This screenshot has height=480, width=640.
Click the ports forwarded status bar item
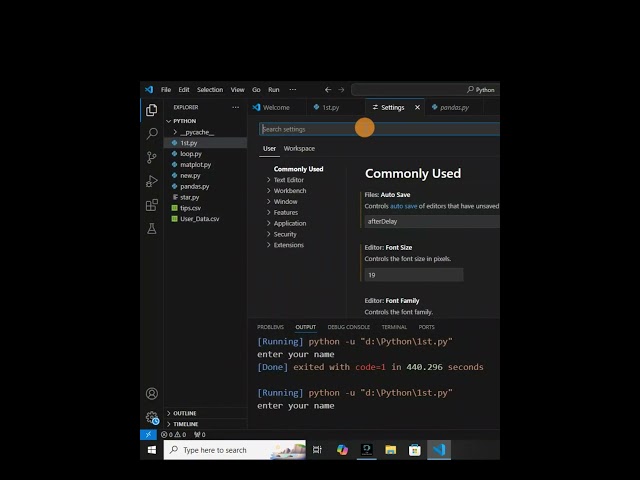click(200, 434)
